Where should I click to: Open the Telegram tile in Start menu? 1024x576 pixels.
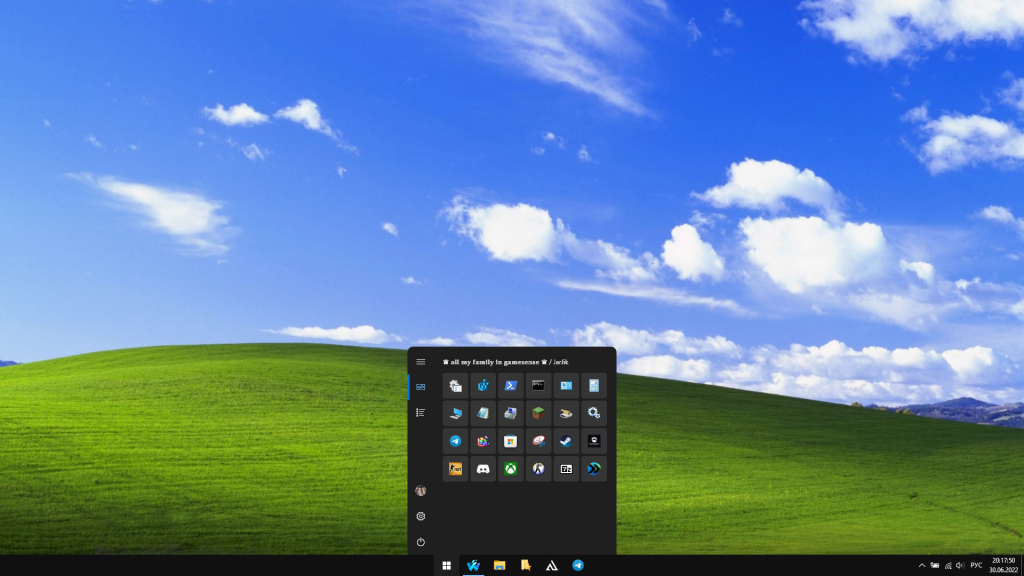455,441
